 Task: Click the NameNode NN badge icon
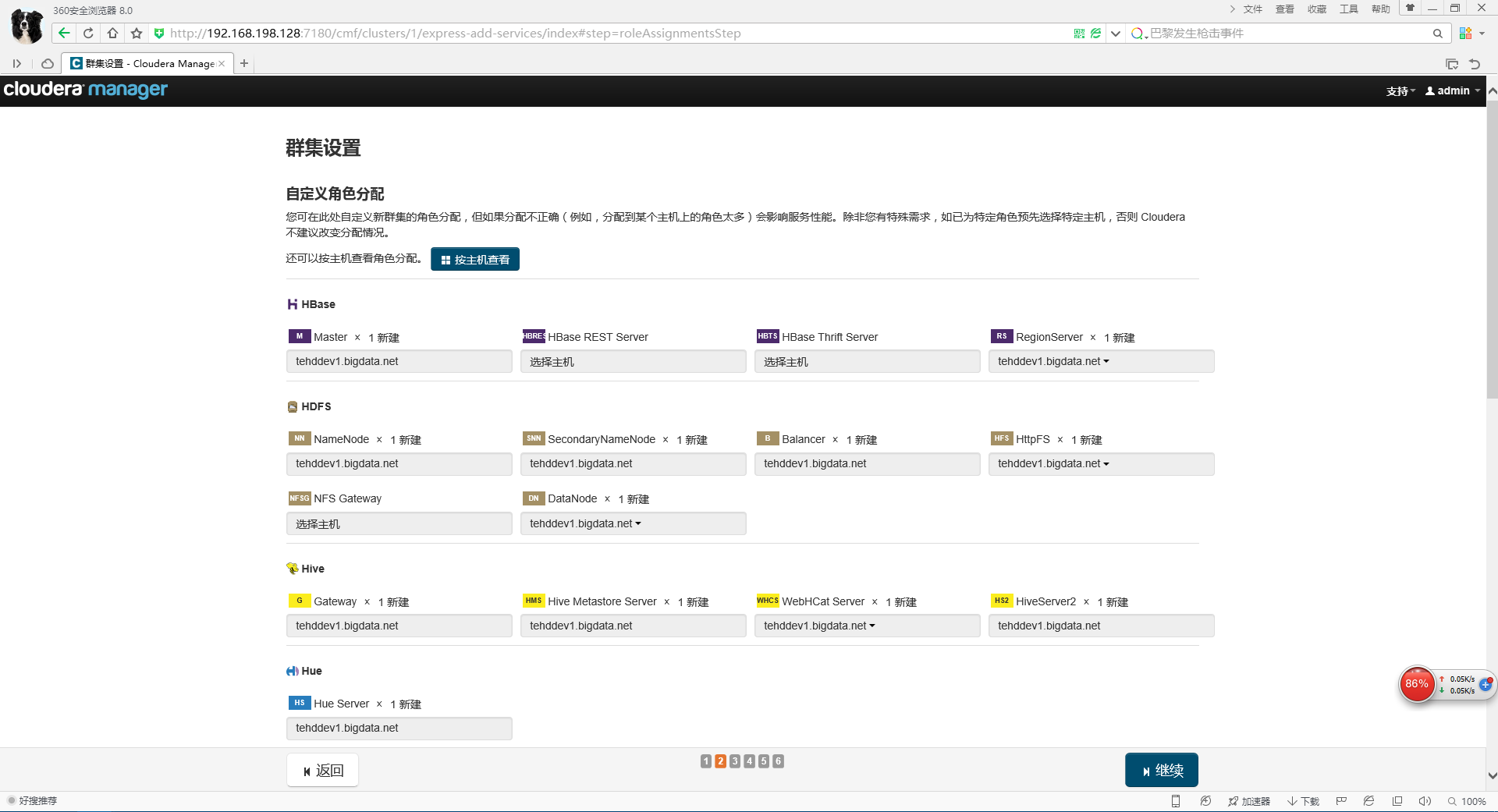[x=300, y=438]
